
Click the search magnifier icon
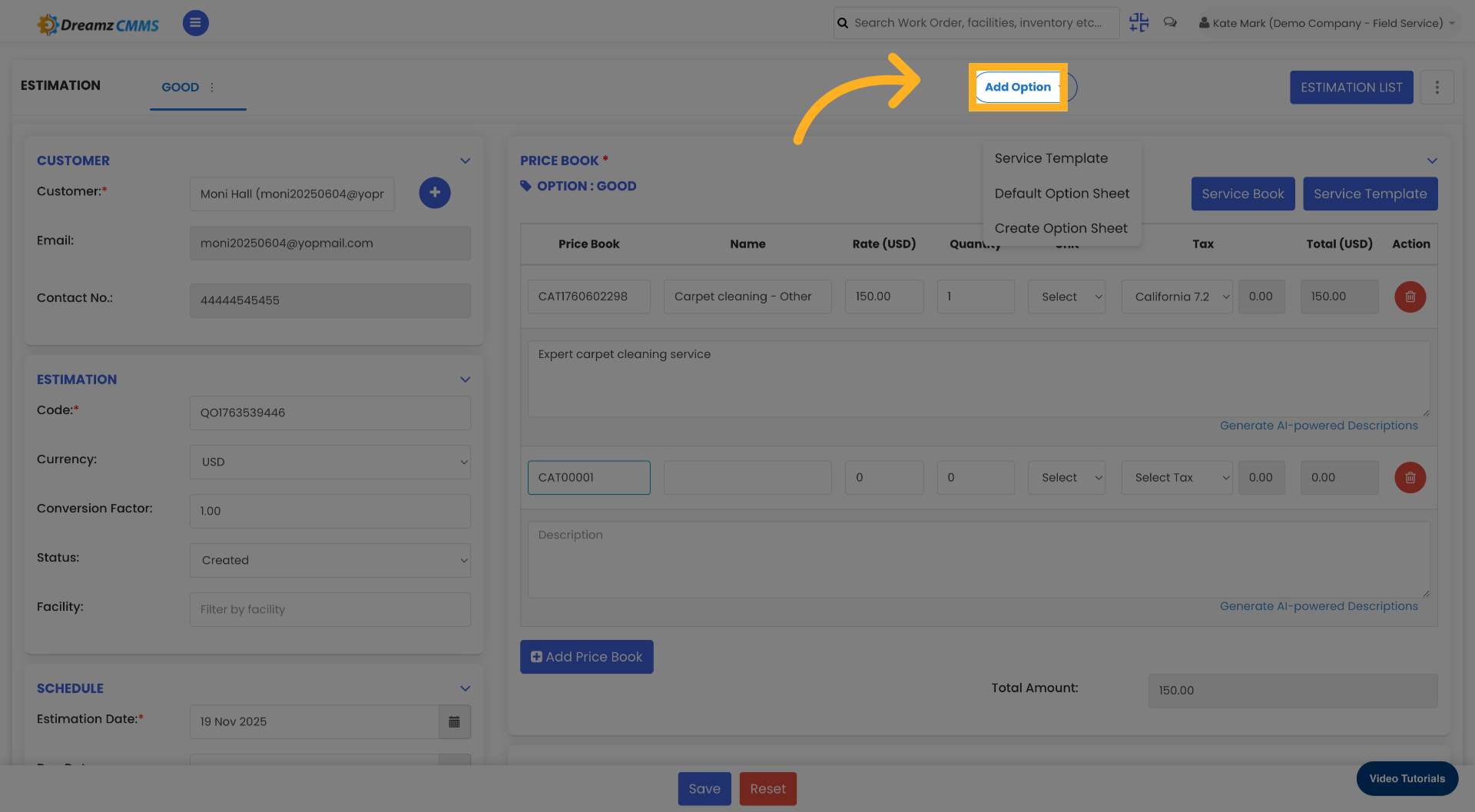(x=842, y=22)
